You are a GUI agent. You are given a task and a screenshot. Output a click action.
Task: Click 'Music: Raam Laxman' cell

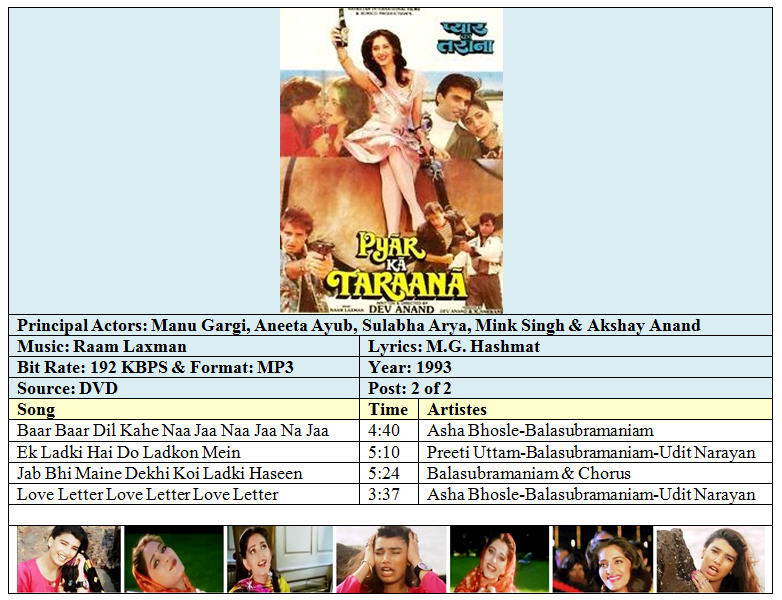point(184,346)
